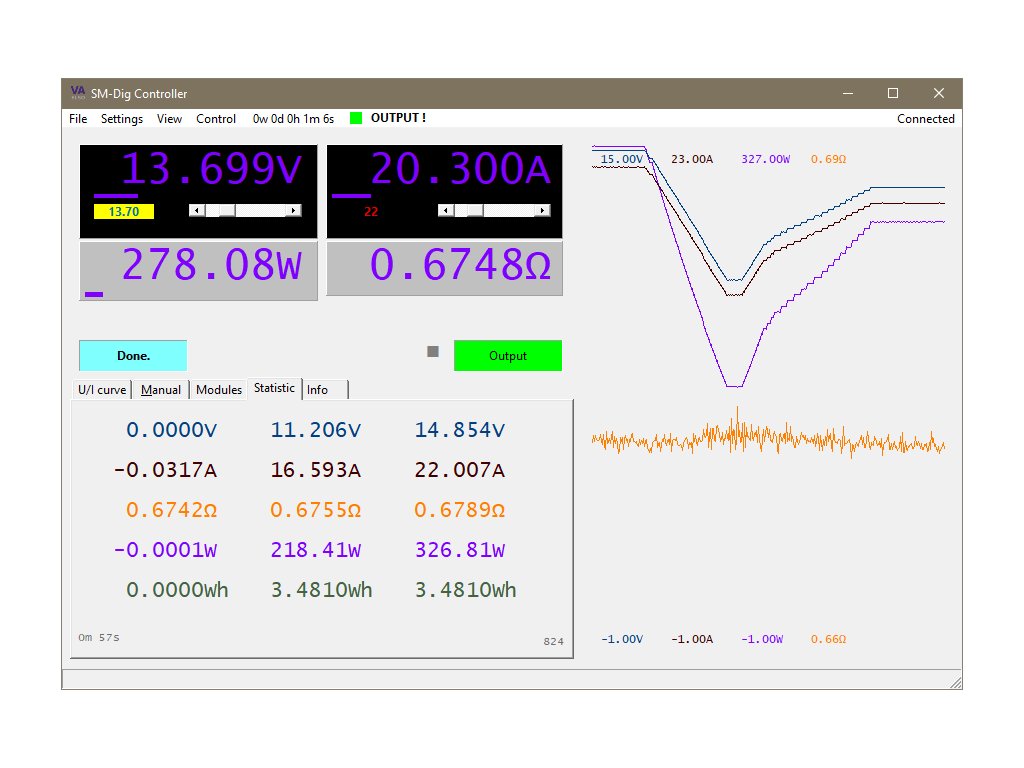This screenshot has height=768, width=1024.
Task: Click the window resize grip in status bar
Action: coord(954,682)
